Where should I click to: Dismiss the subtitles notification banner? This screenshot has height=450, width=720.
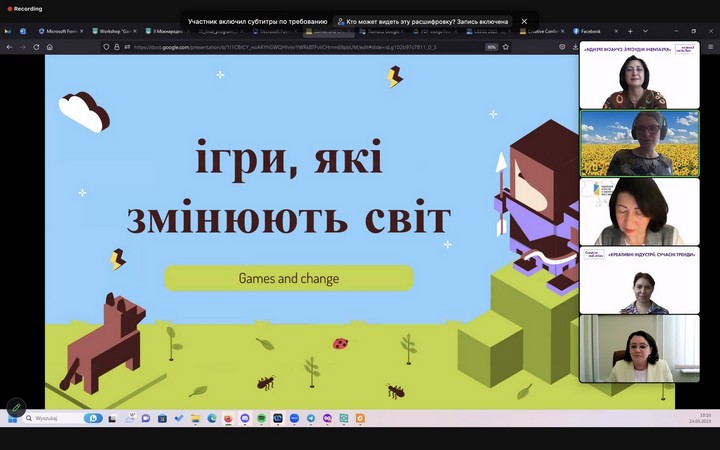(x=524, y=21)
